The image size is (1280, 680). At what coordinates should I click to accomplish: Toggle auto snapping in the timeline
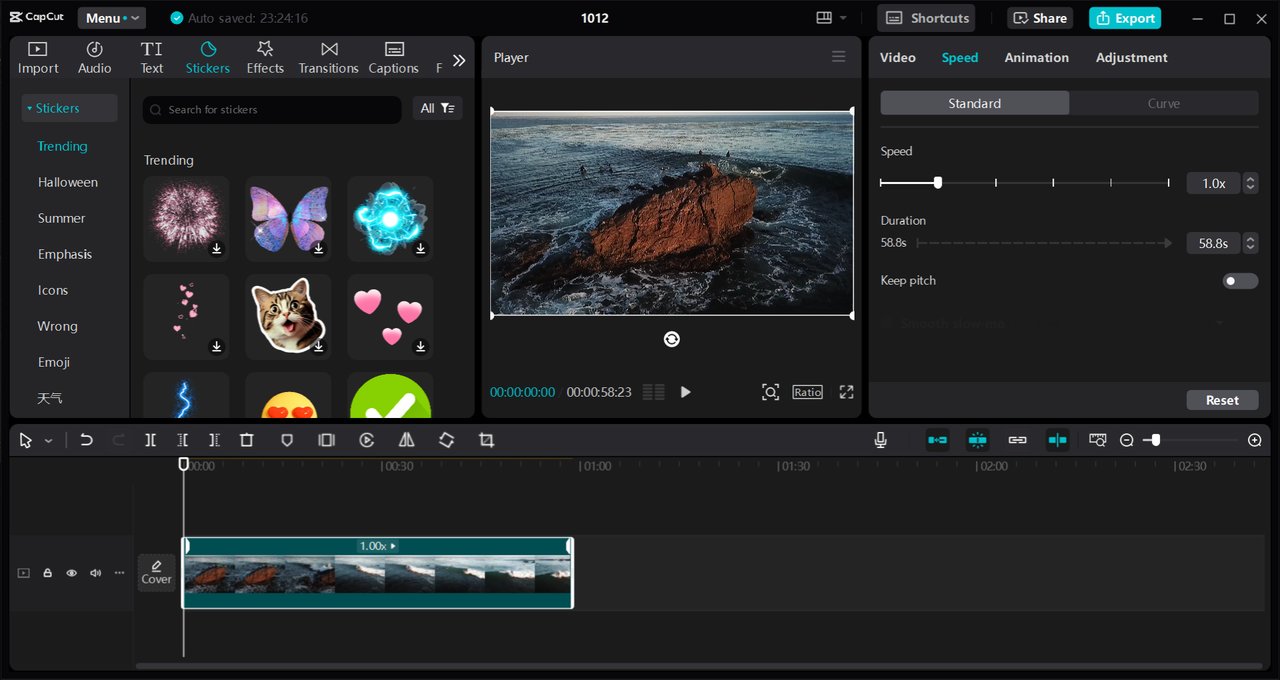(x=977, y=440)
